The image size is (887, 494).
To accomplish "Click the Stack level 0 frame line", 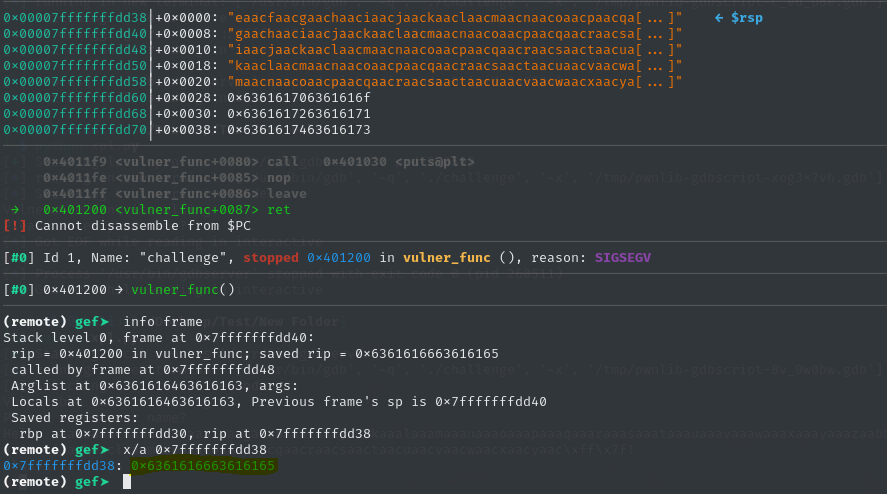I will [158, 338].
